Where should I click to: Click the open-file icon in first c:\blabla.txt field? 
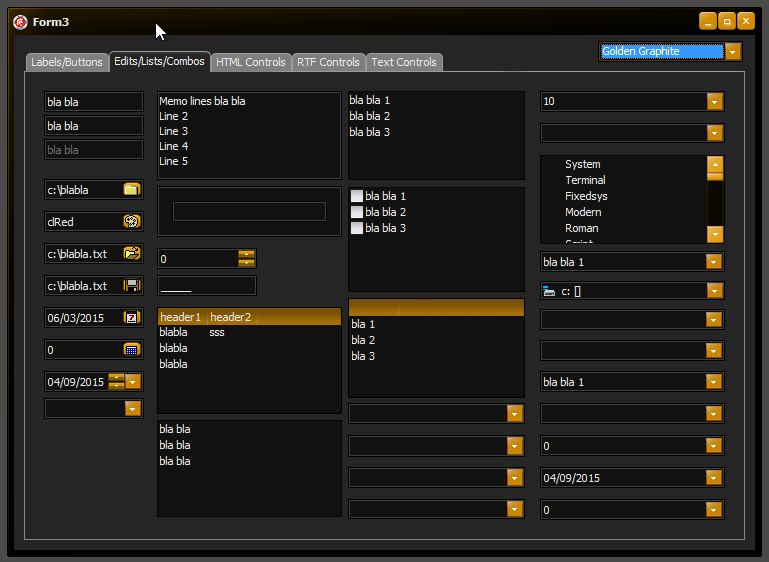coord(131,253)
